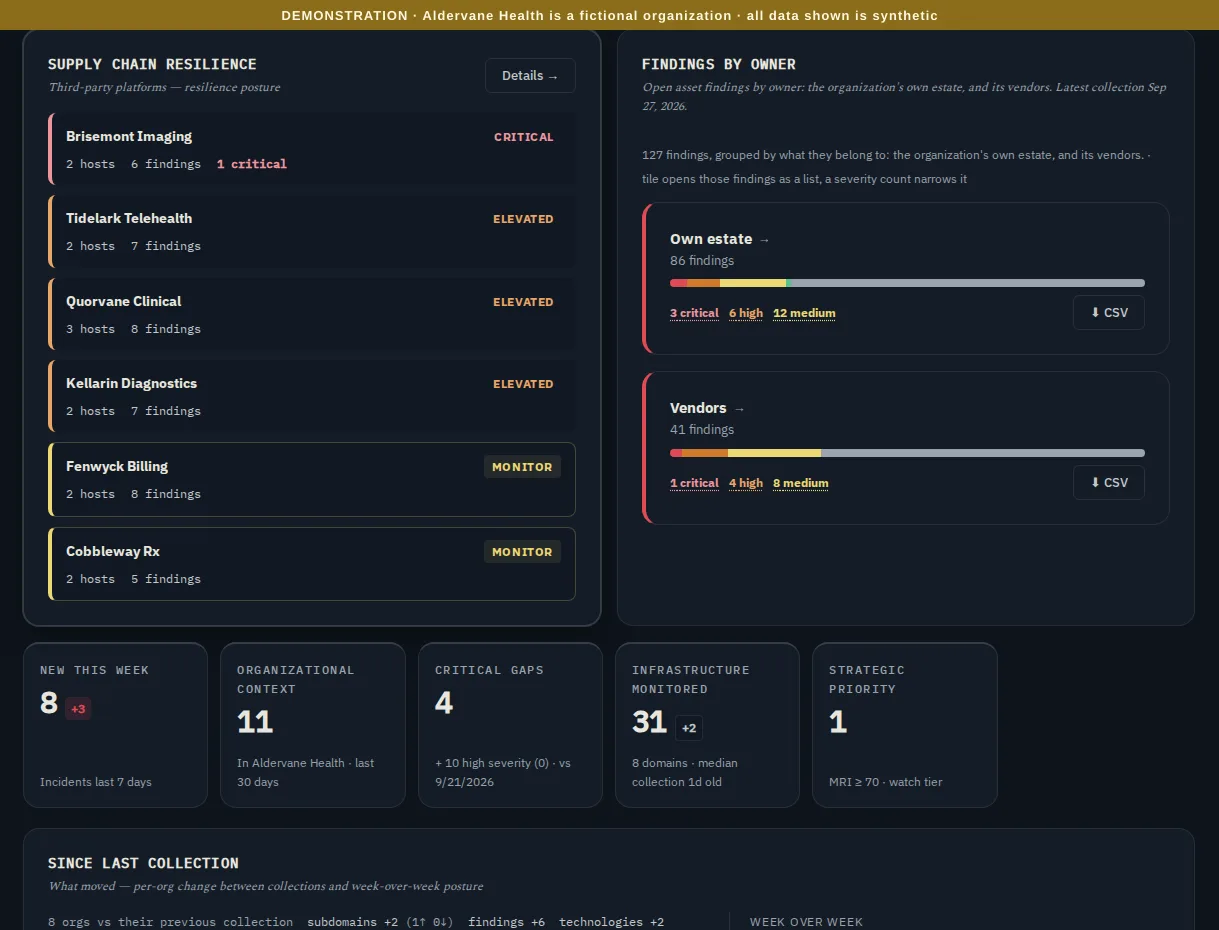Click the MONITOR badge on Cobbleway Rx

click(522, 552)
